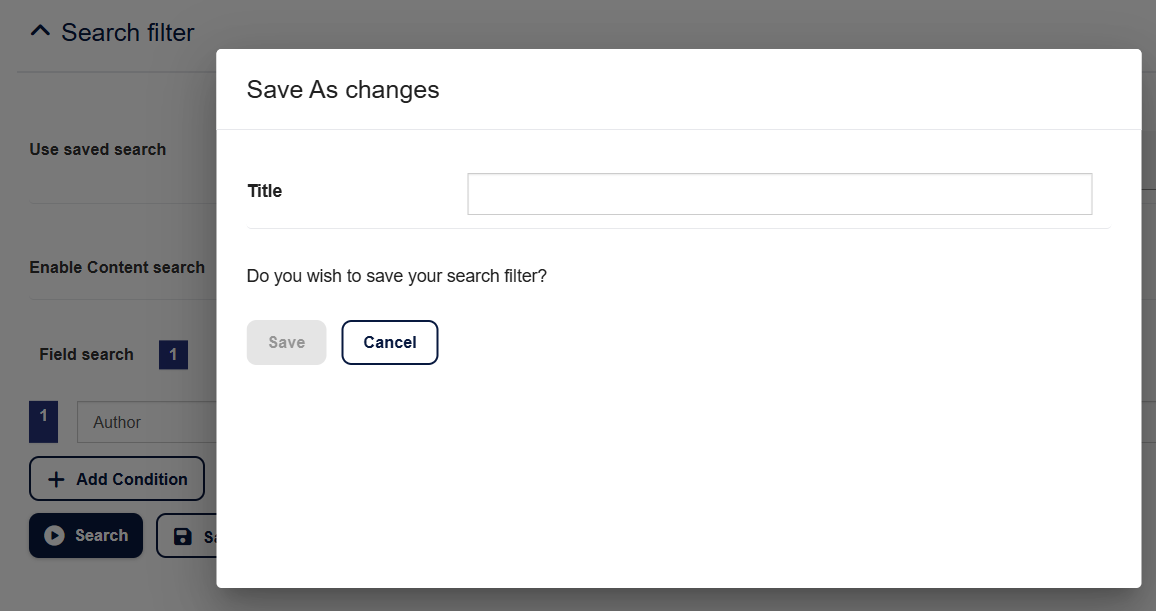Click the Search filter heading text
The width and height of the screenshot is (1156, 611).
click(127, 32)
